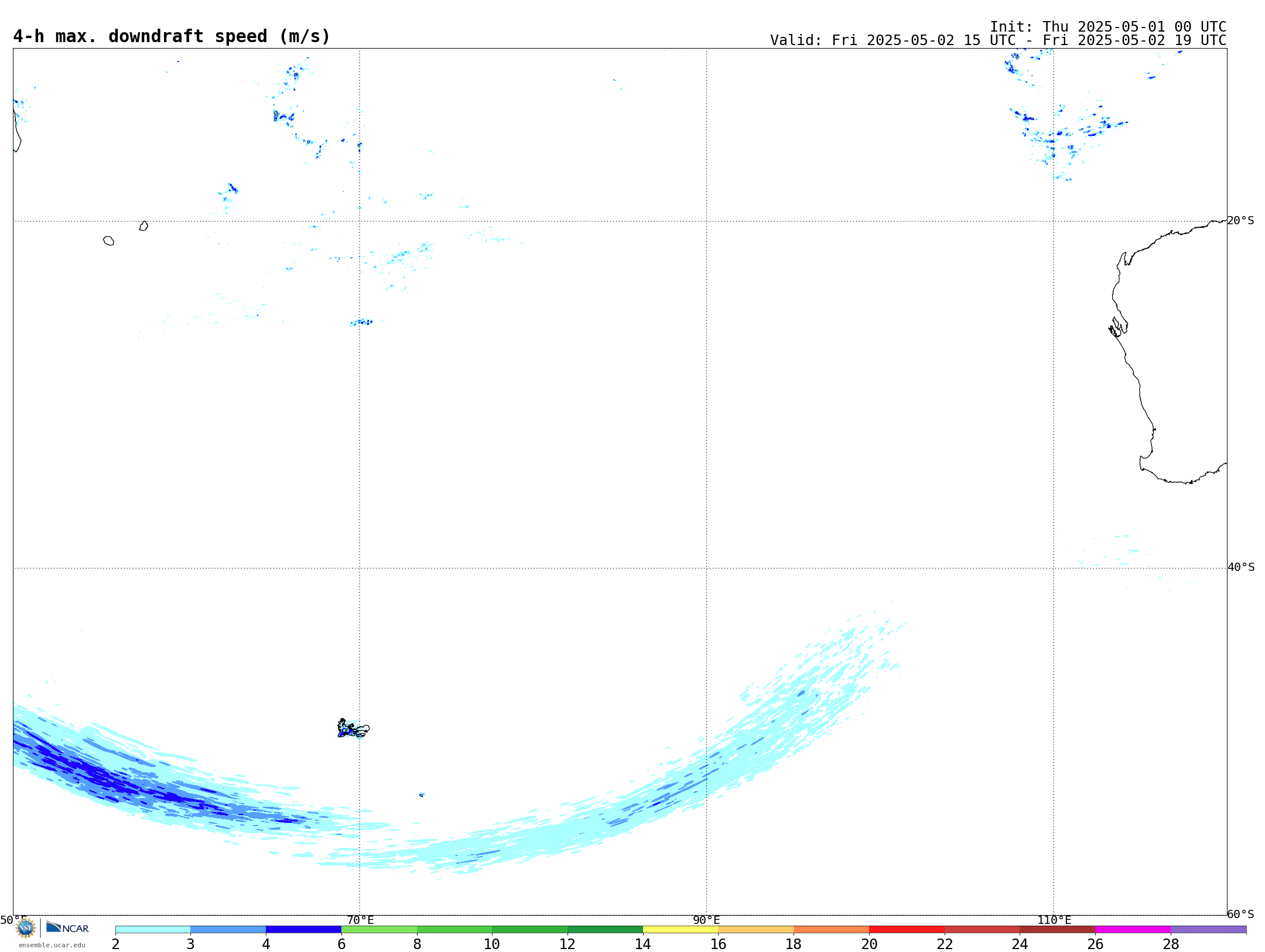Open the ensemble.ucar.edu link text
The height and width of the screenshot is (952, 1265).
click(x=52, y=945)
